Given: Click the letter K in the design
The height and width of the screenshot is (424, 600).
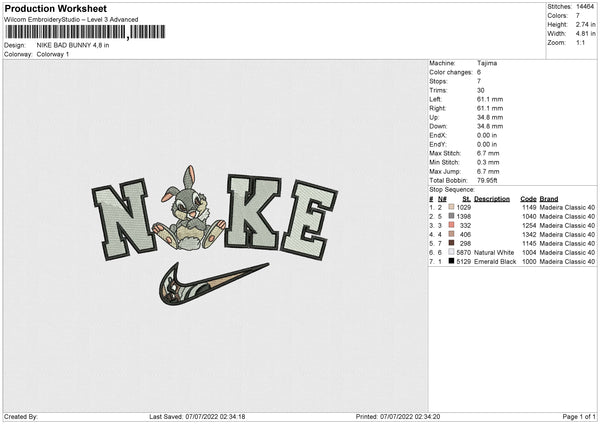Looking at the screenshot, I should tap(253, 211).
